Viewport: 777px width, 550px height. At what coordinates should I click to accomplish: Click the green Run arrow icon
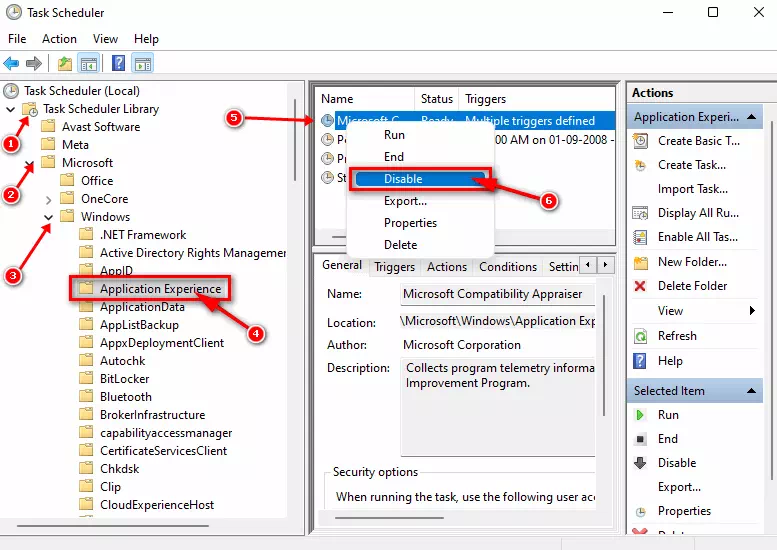640,415
